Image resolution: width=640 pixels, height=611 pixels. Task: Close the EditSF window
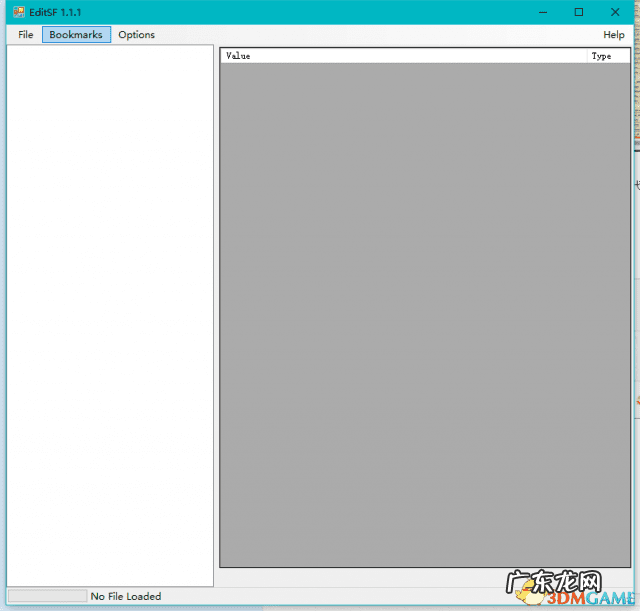[615, 12]
